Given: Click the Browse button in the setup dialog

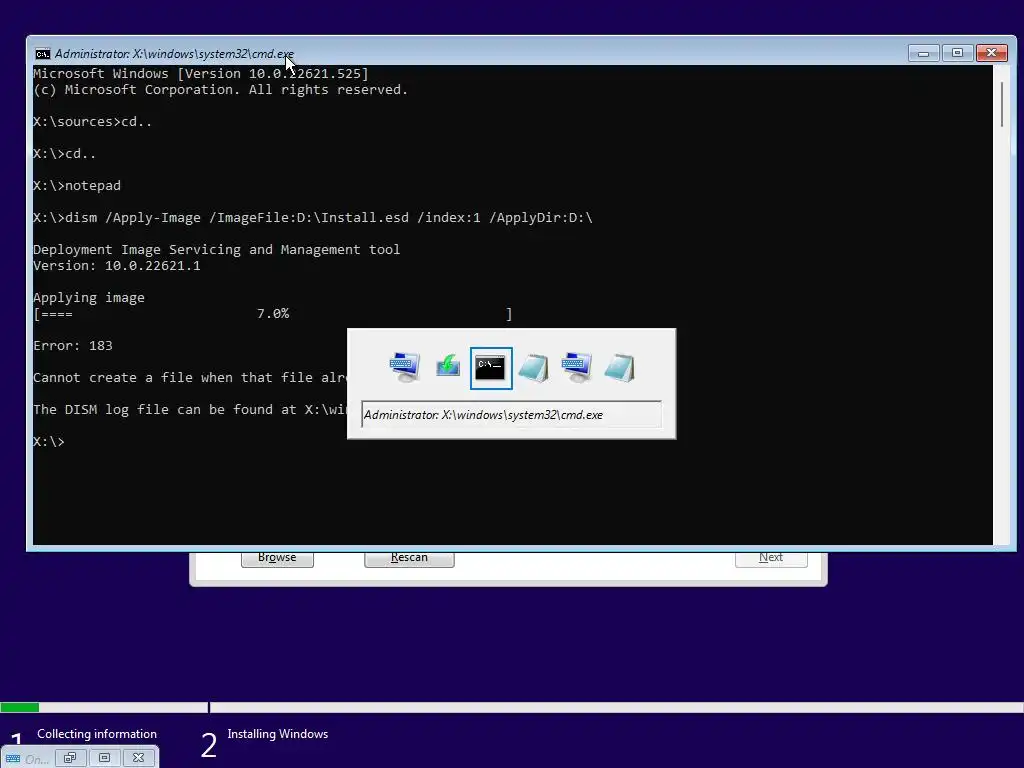Looking at the screenshot, I should (277, 558).
